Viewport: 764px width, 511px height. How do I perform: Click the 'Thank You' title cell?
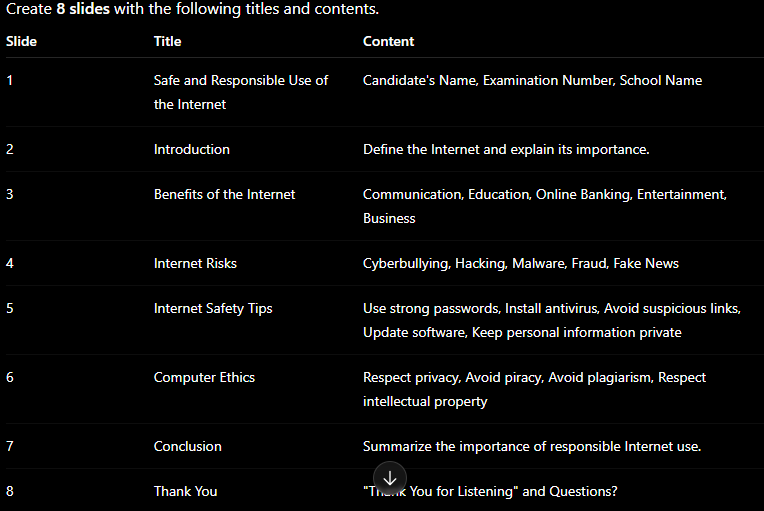coord(186,491)
